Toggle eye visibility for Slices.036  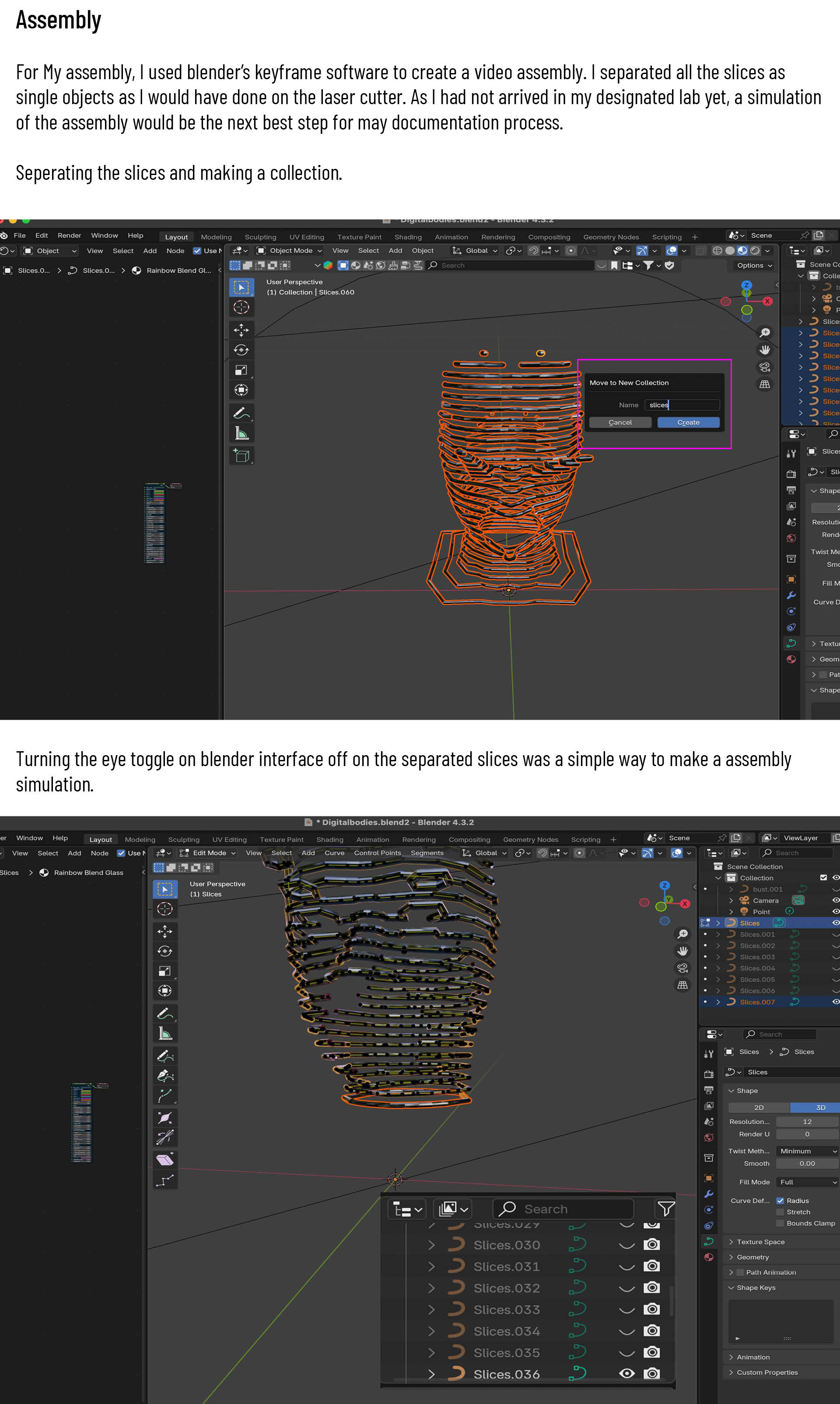[x=626, y=1373]
